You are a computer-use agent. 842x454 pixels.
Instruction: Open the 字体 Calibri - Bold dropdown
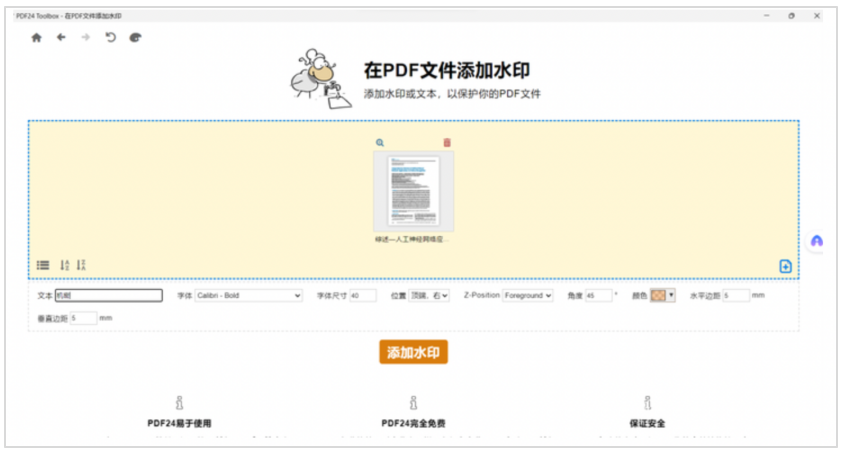pos(248,296)
